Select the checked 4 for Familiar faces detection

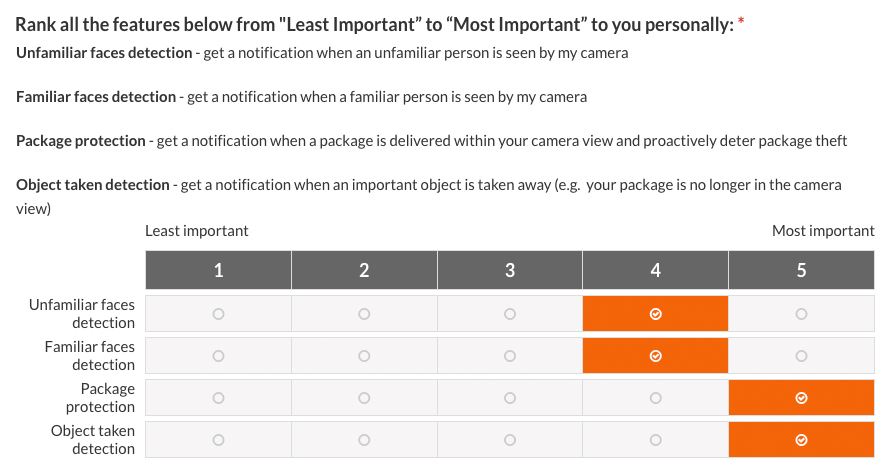point(655,356)
